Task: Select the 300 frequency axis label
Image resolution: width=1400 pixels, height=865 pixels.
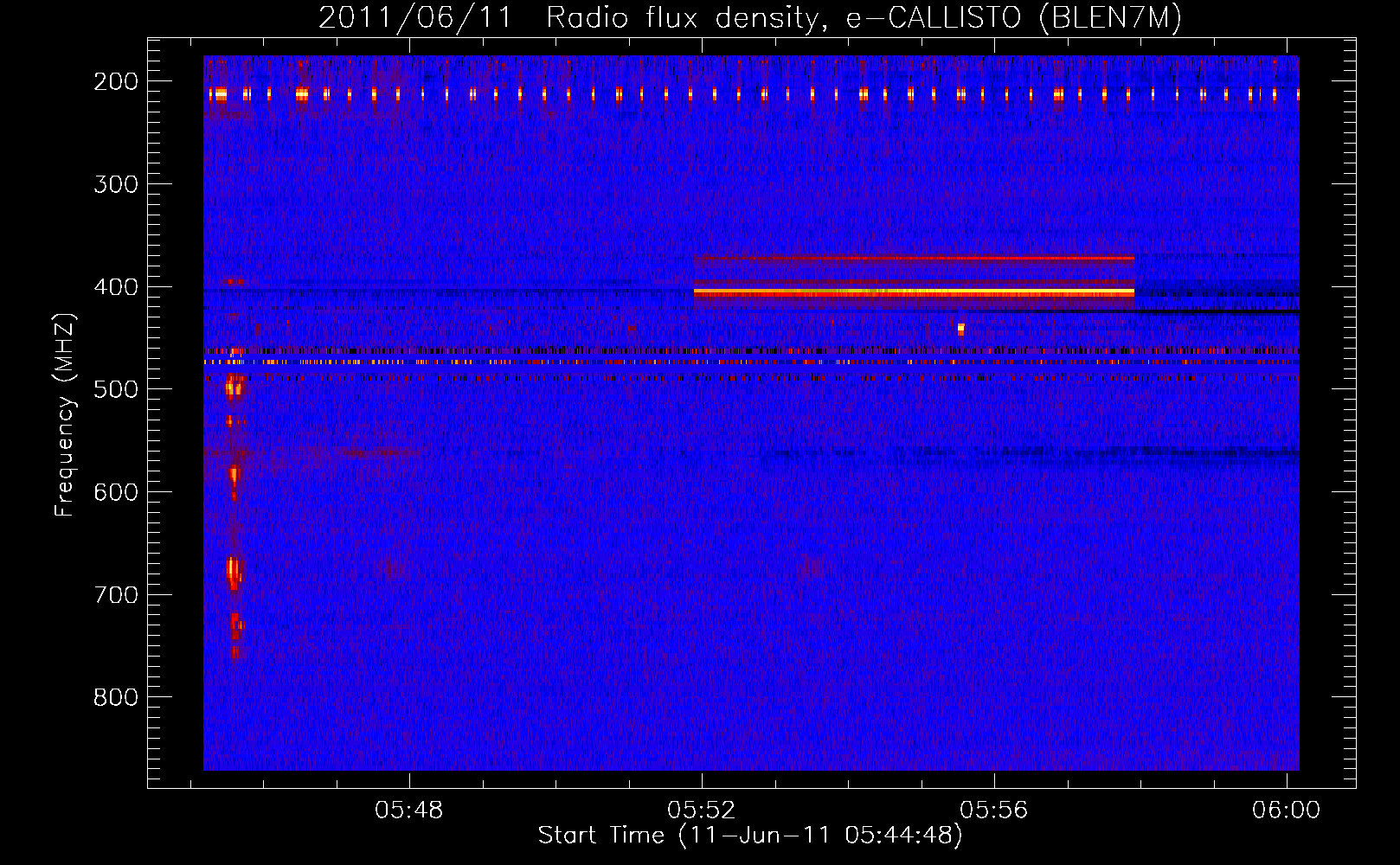Action: click(x=116, y=184)
